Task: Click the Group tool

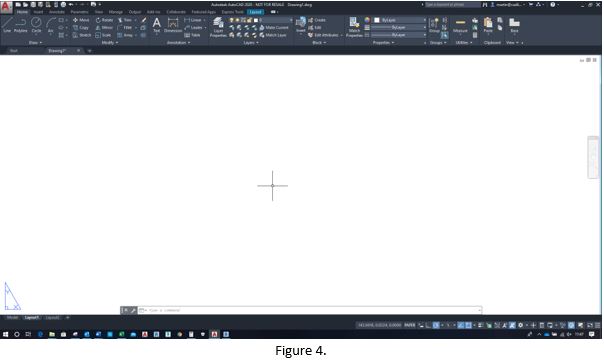Action: [434, 25]
